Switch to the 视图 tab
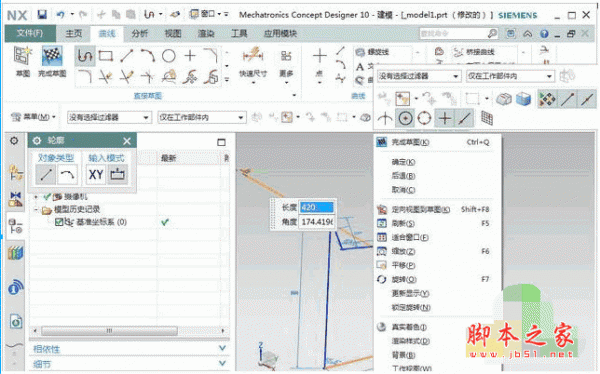Viewport: 600px width, 374px height. coord(173,34)
